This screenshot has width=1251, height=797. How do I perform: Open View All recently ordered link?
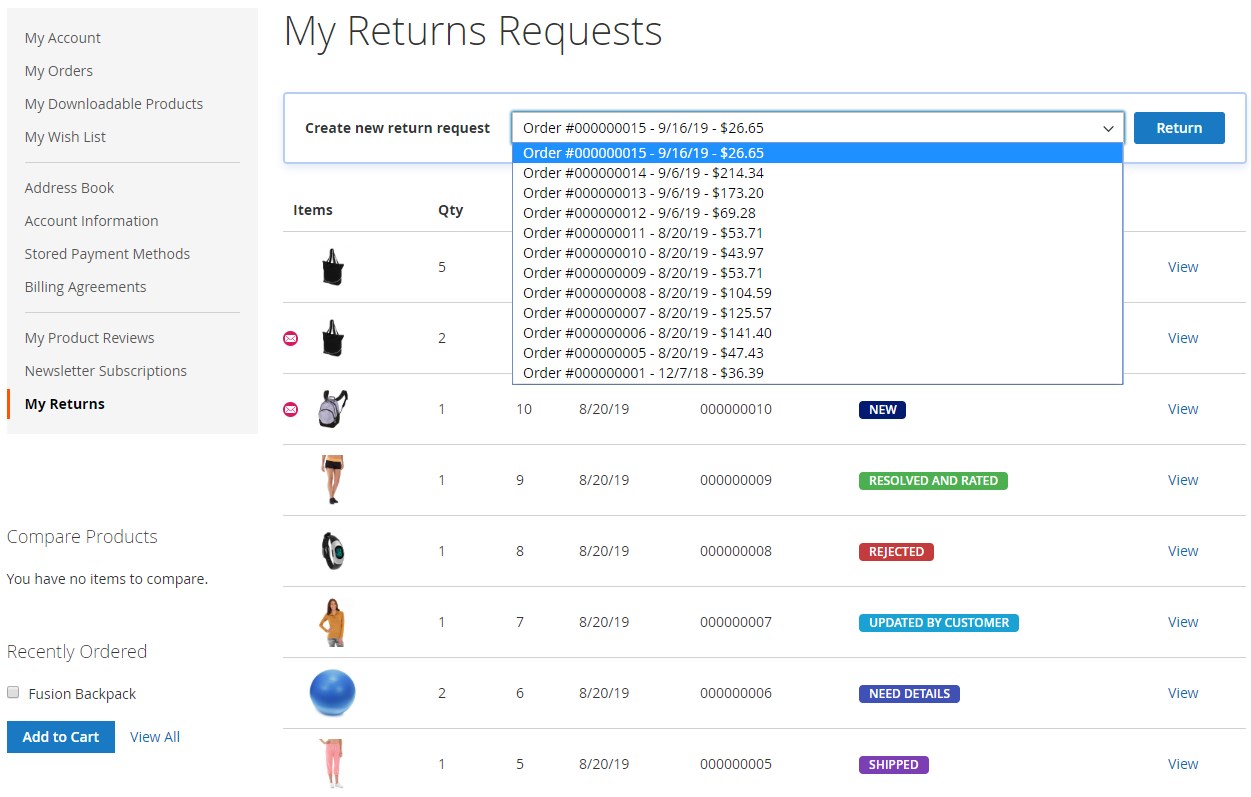[155, 737]
